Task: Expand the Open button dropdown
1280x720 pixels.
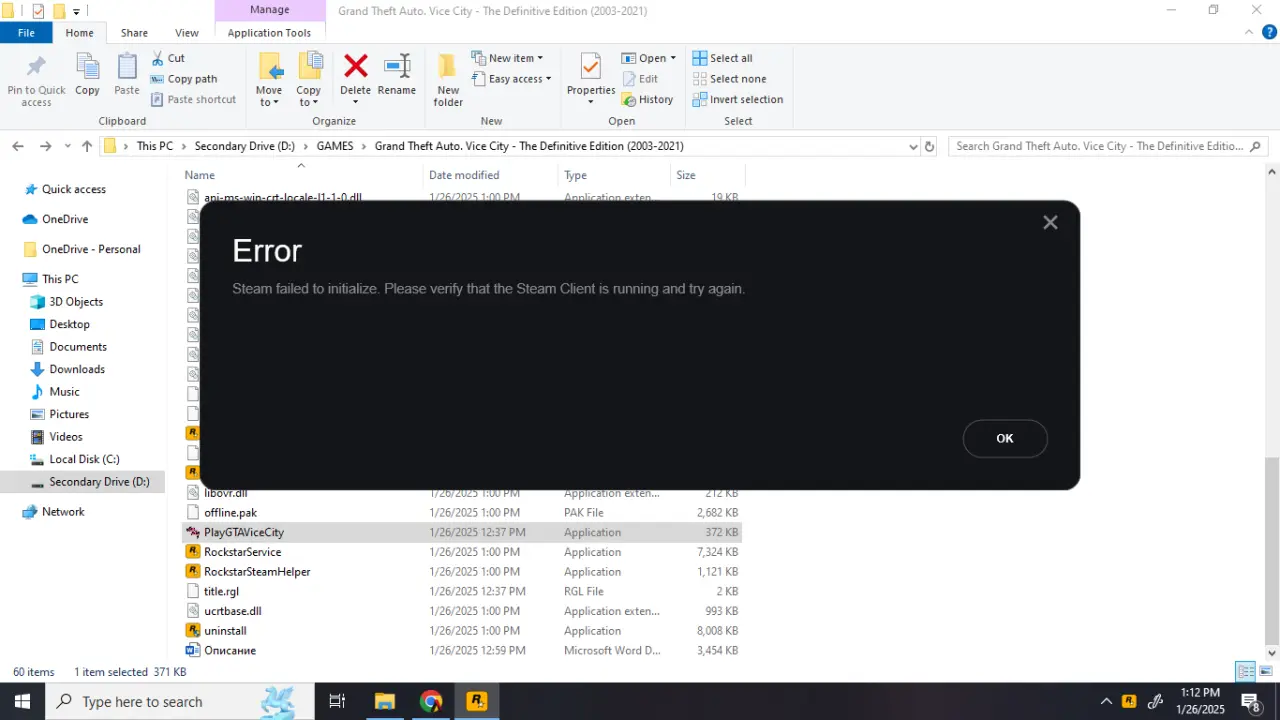Action: 672,58
